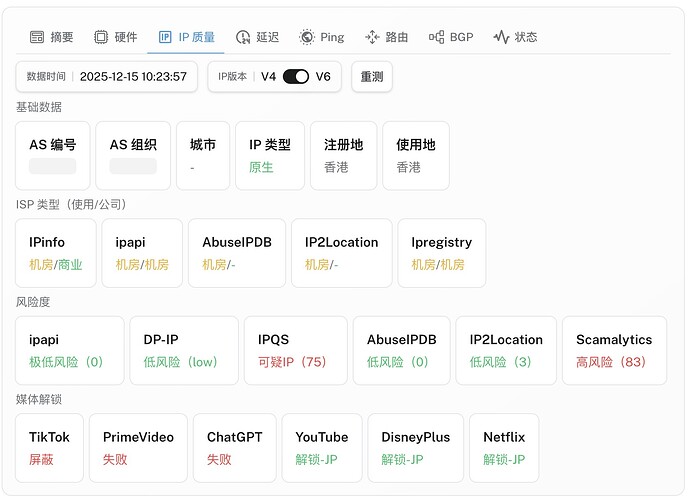Viewport: 689px width, 499px height.
Task: Click the IP2Location 机房/- card
Action: (341, 253)
